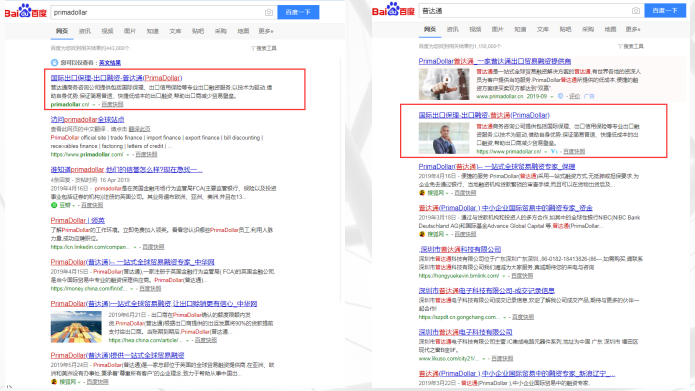
Task: Open the 让出口赊销更有信心_中华网 result title
Action: 154,304
